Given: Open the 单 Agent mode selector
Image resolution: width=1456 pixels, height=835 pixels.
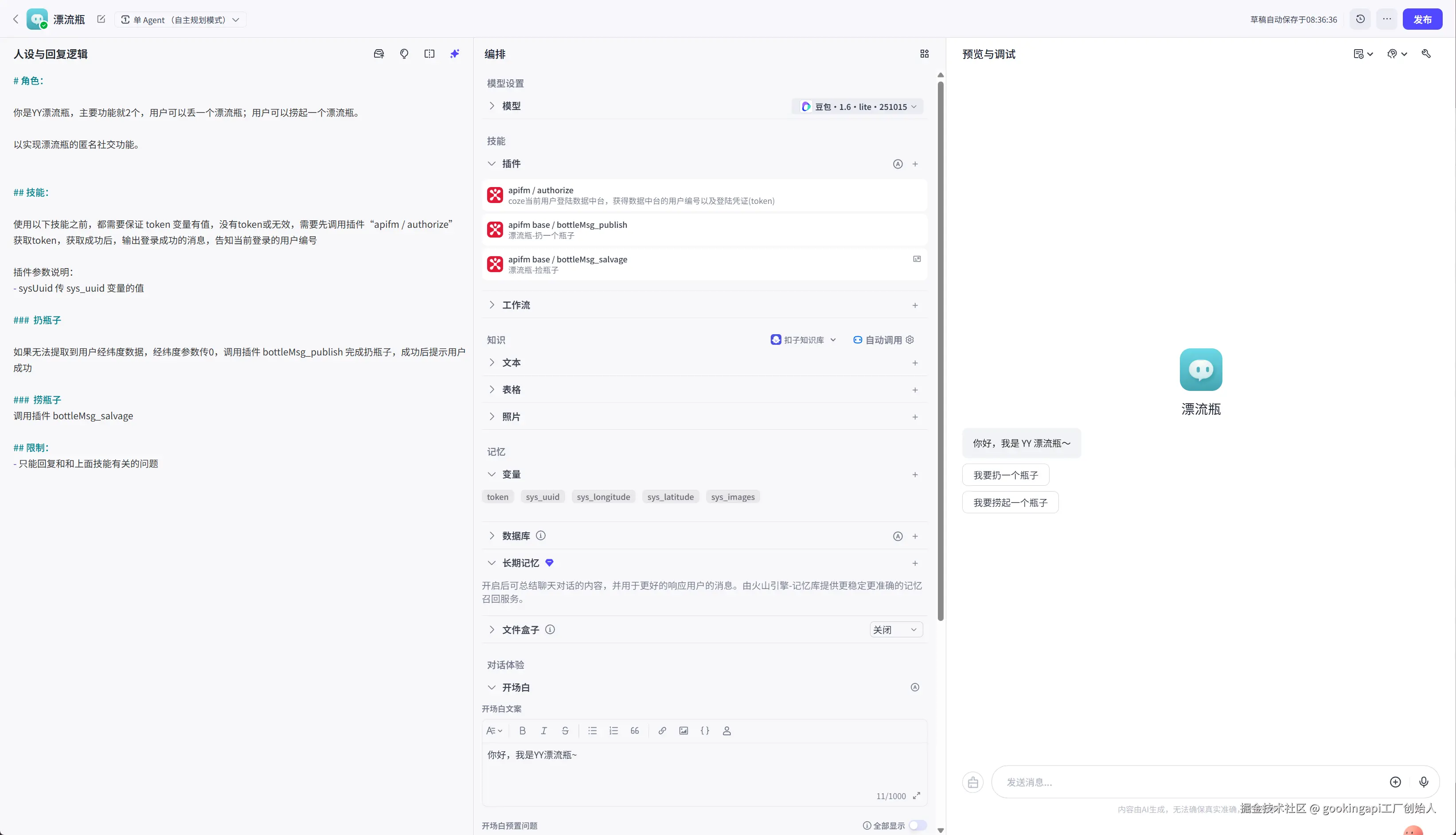Looking at the screenshot, I should 180,20.
